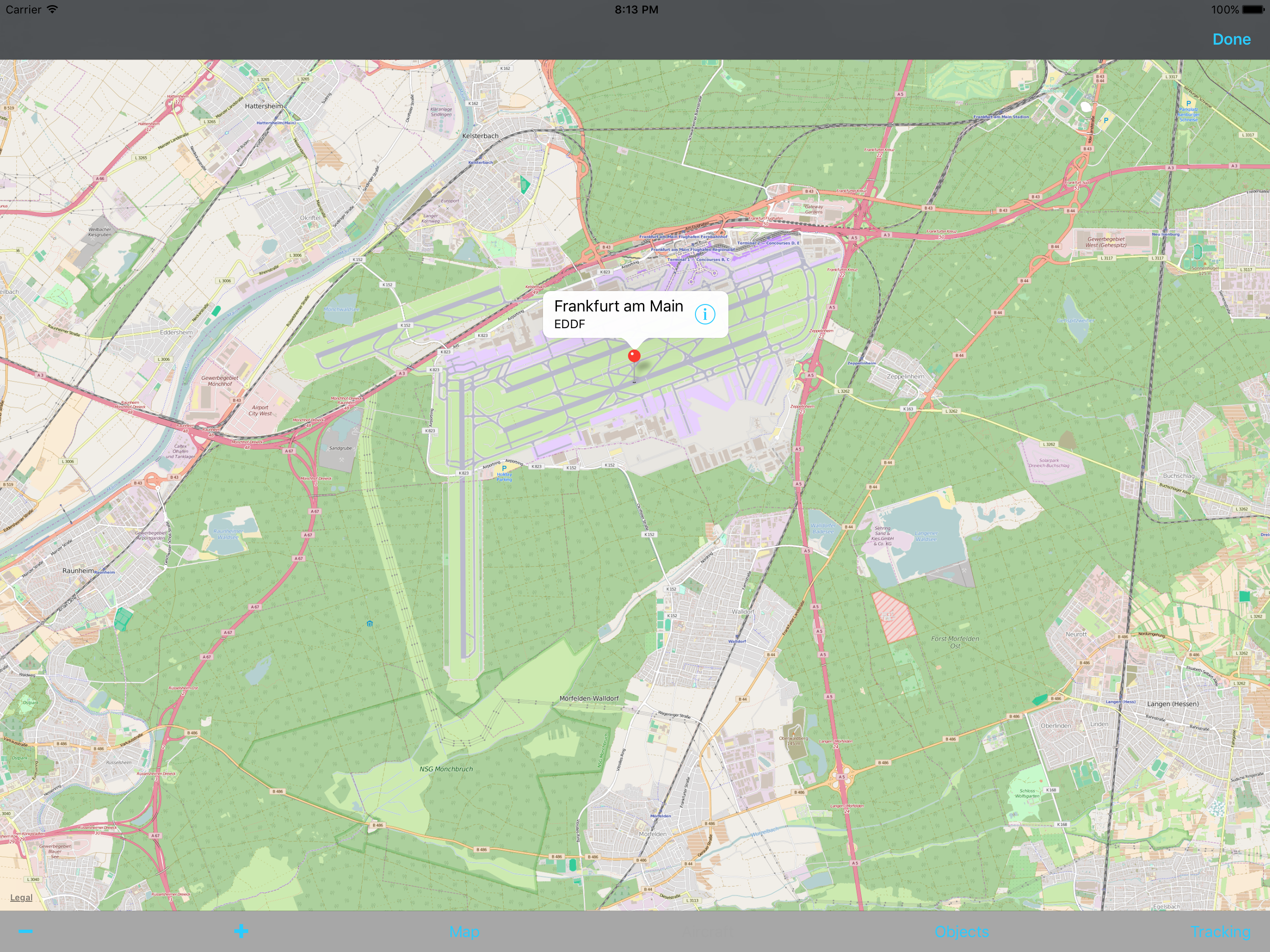The height and width of the screenshot is (952, 1270).
Task: Open the info icon for Frankfurt am Main
Action: click(x=704, y=314)
